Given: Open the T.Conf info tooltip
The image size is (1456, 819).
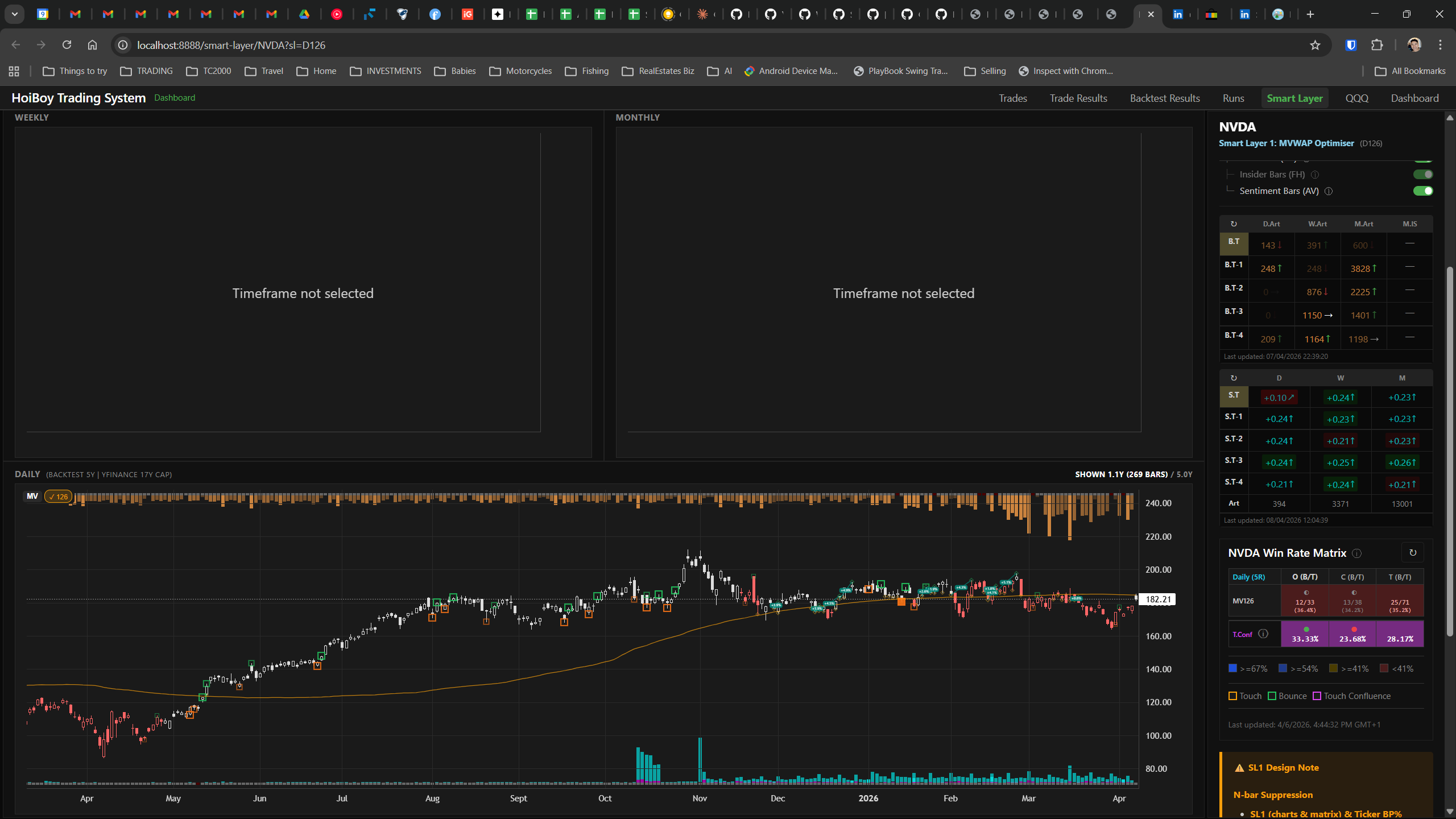Looking at the screenshot, I should (1263, 634).
